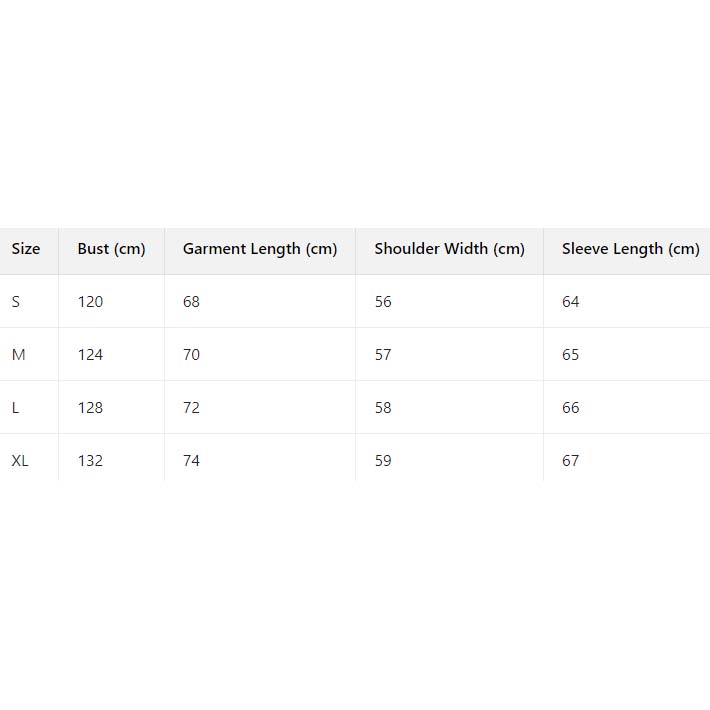Click sleeve length value 64
The width and height of the screenshot is (710, 710).
(x=570, y=302)
